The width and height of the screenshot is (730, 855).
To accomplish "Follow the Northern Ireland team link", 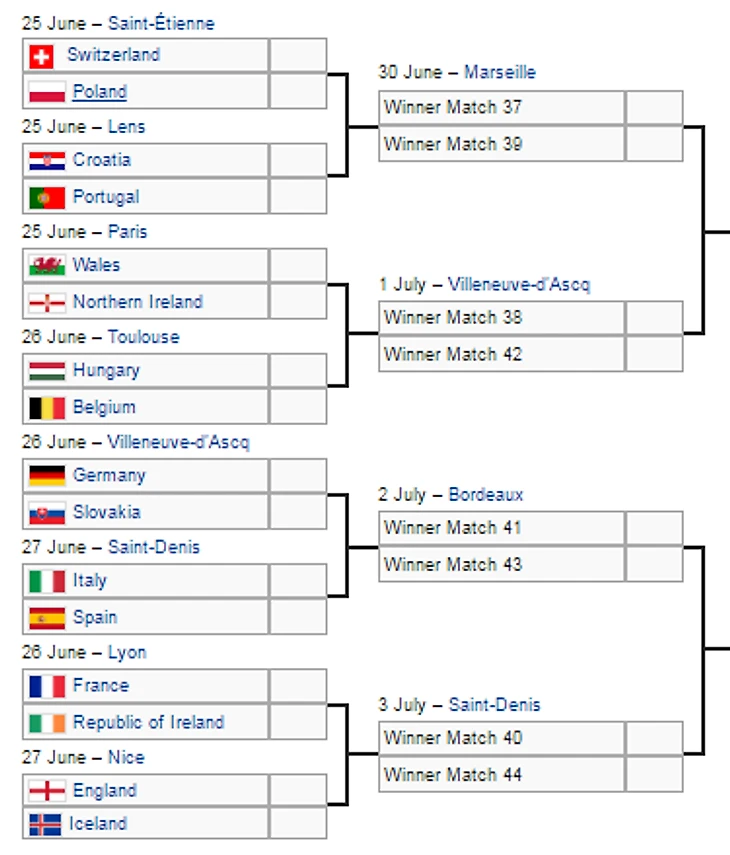I will click(138, 302).
